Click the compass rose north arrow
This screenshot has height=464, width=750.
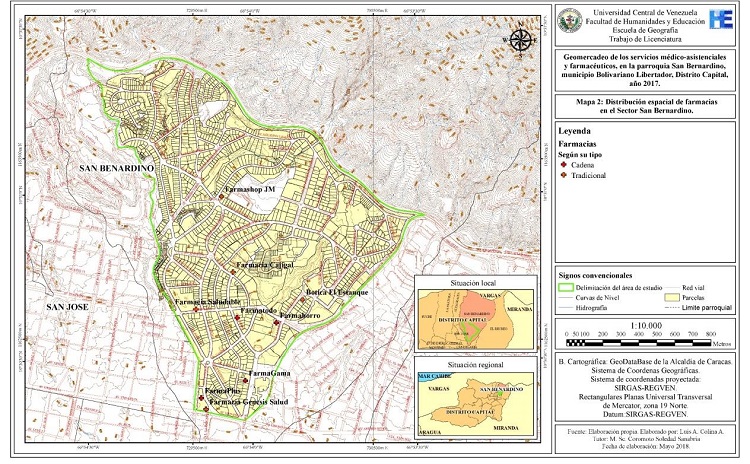[x=520, y=41]
